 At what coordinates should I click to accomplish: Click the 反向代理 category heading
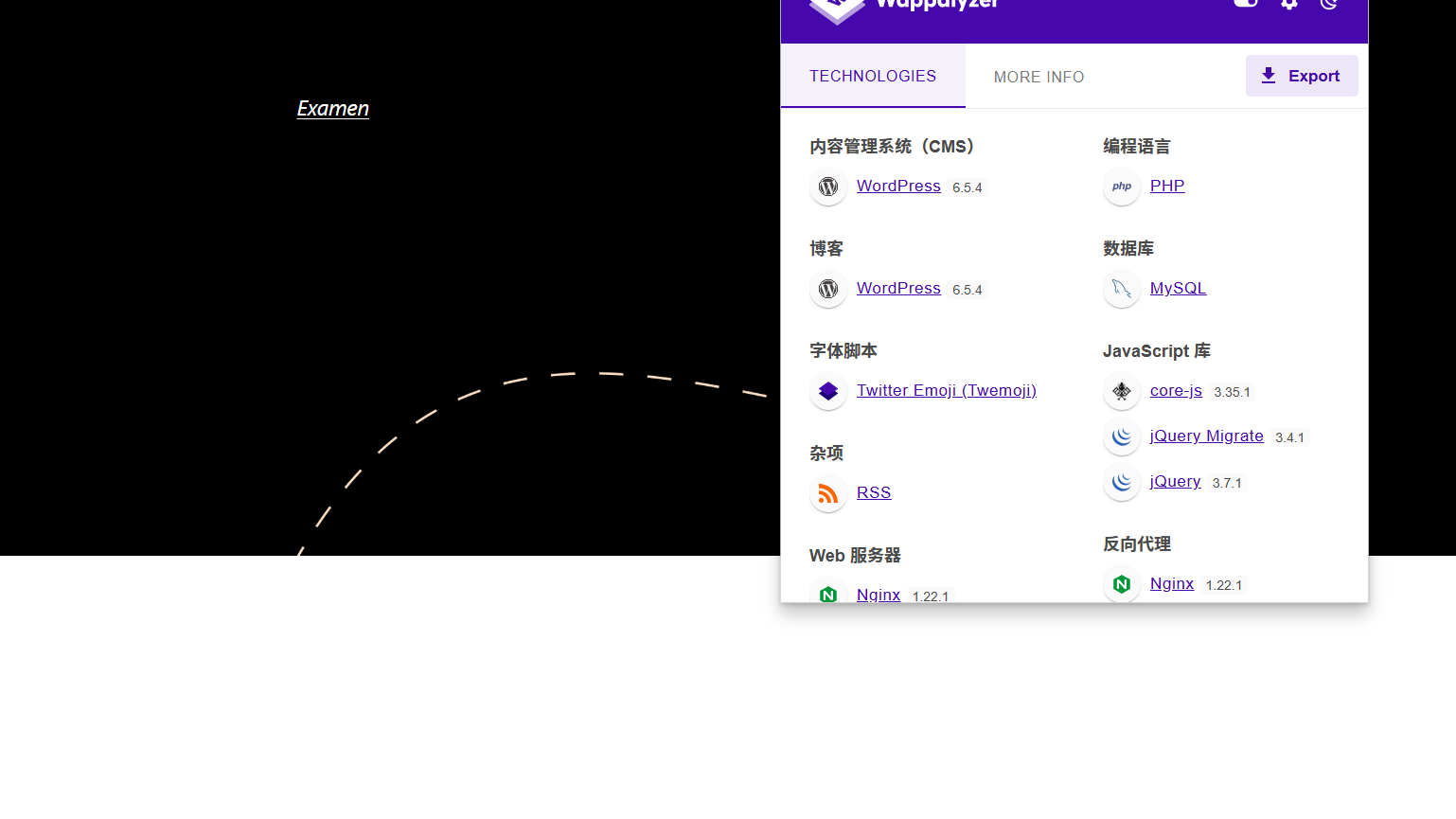[x=1137, y=544]
